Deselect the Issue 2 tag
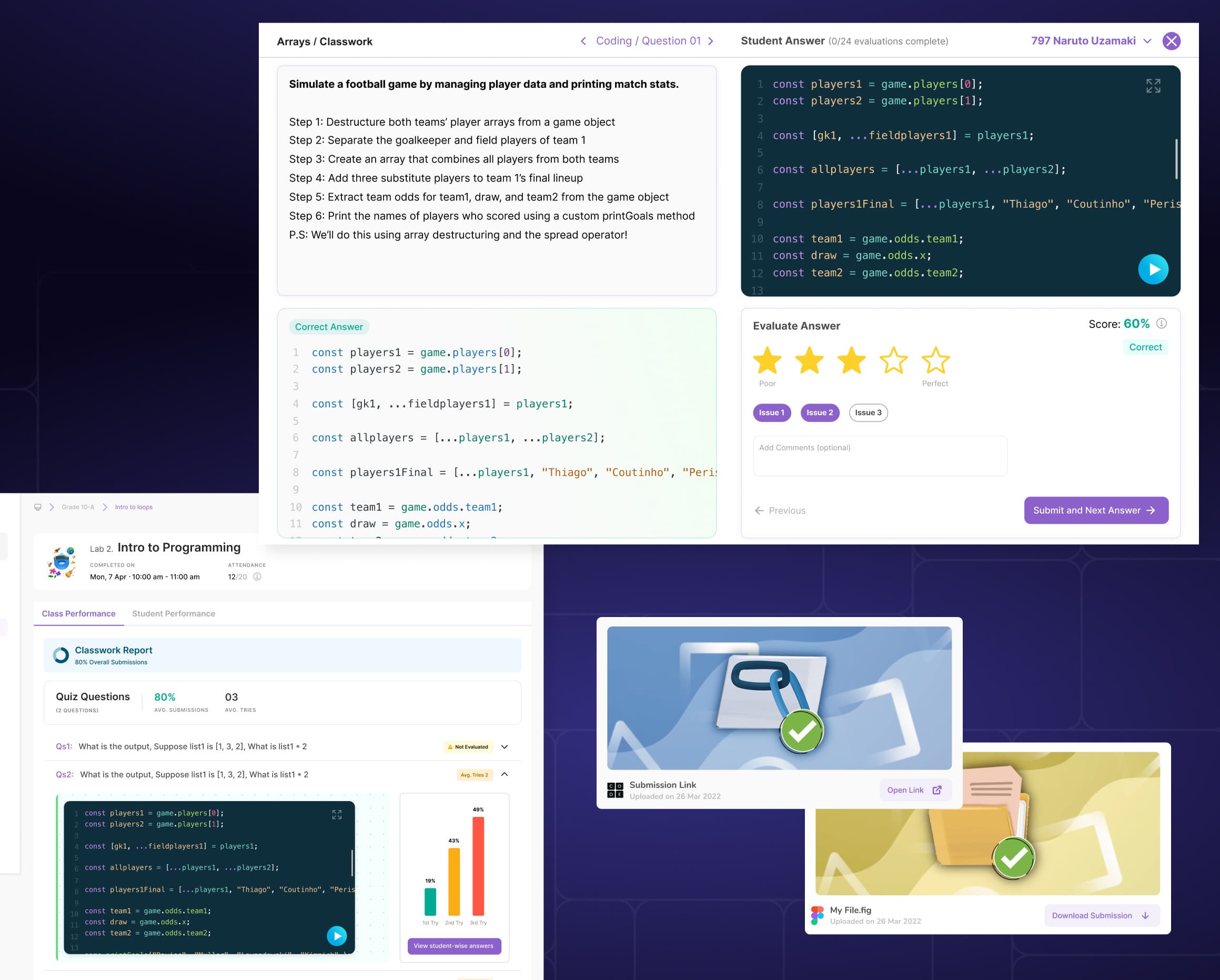The width and height of the screenshot is (1220, 980). (x=819, y=412)
